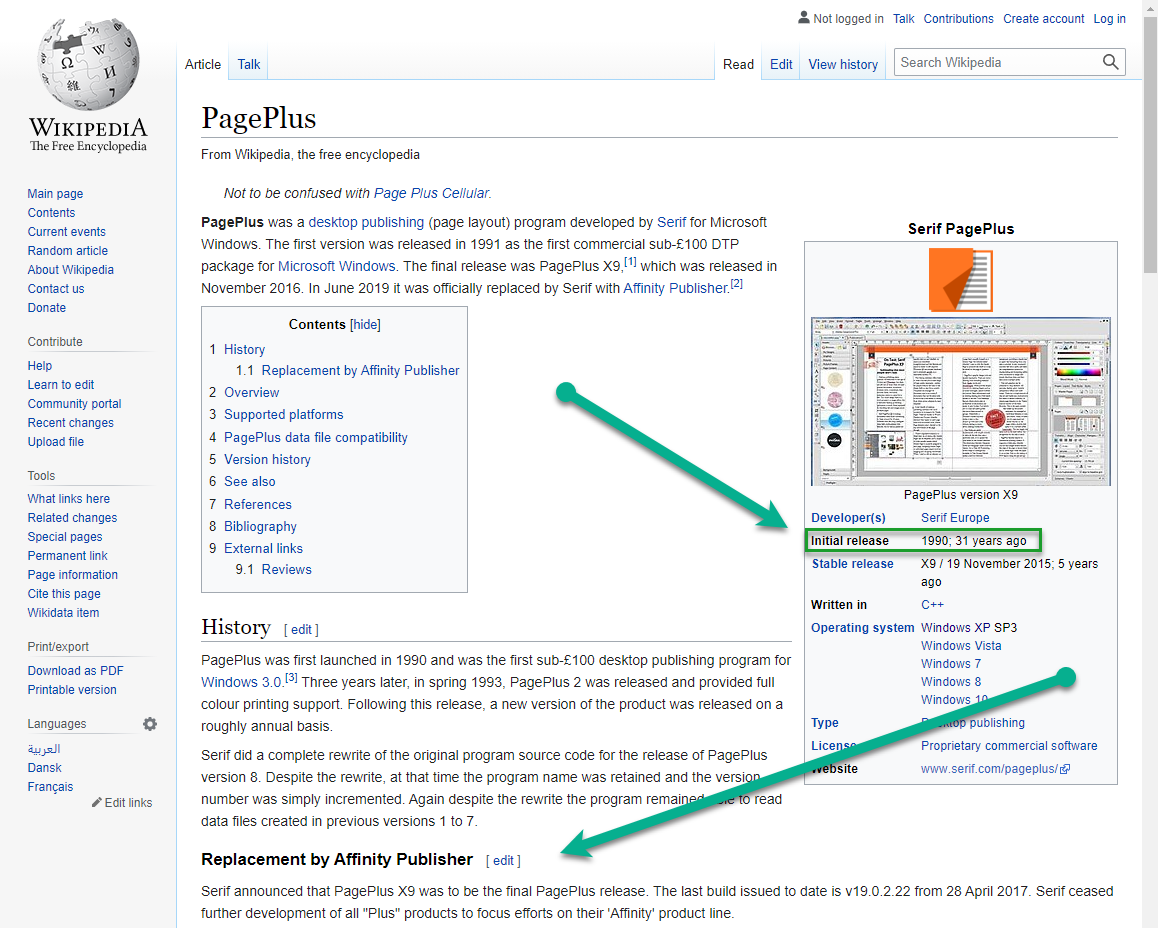Jump to Bibliography contents entry
This screenshot has width=1158, height=928.
pos(260,527)
